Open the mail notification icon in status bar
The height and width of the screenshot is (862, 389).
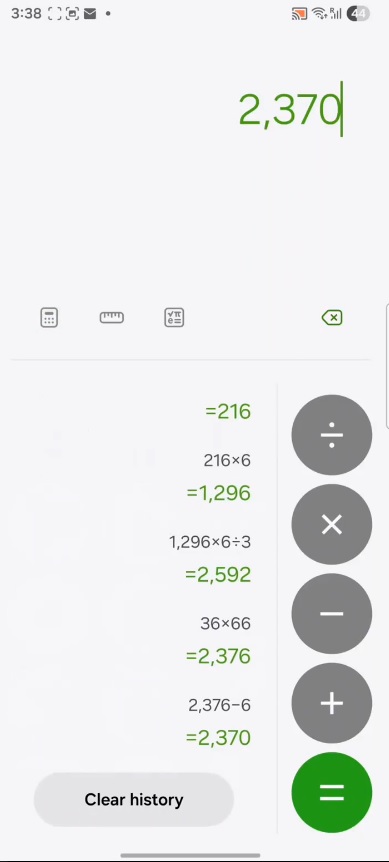90,14
